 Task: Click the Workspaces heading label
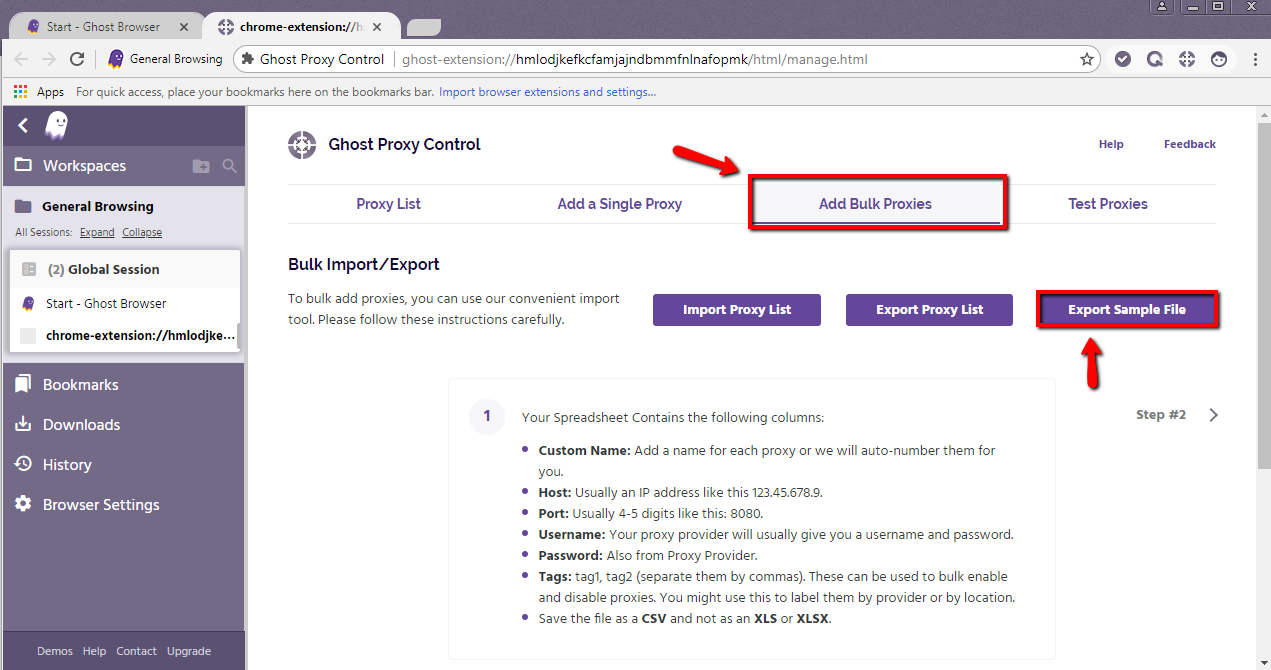coord(84,166)
